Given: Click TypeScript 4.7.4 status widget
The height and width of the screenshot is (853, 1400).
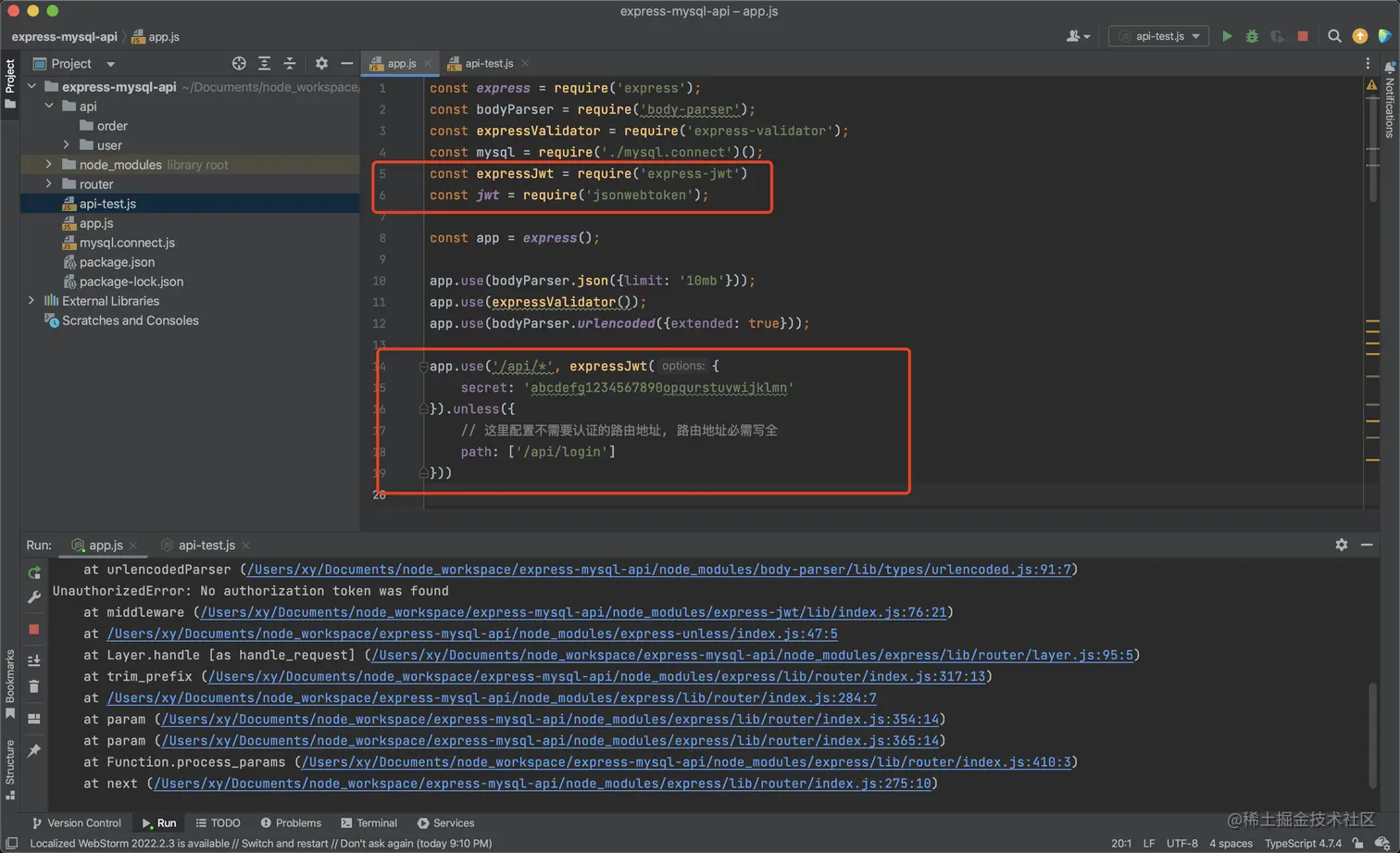Looking at the screenshot, I should pos(1303,843).
